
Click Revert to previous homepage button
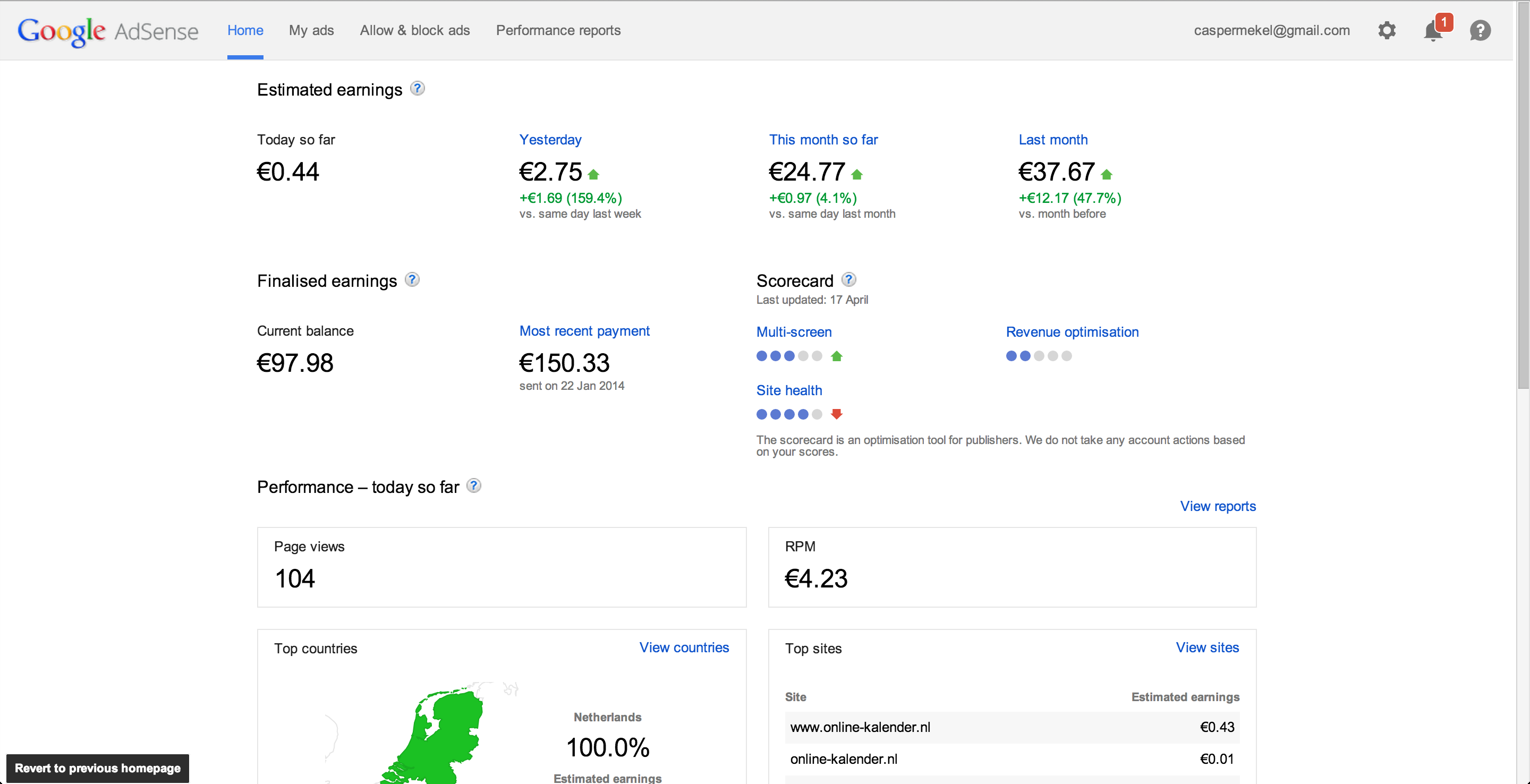[x=97, y=768]
